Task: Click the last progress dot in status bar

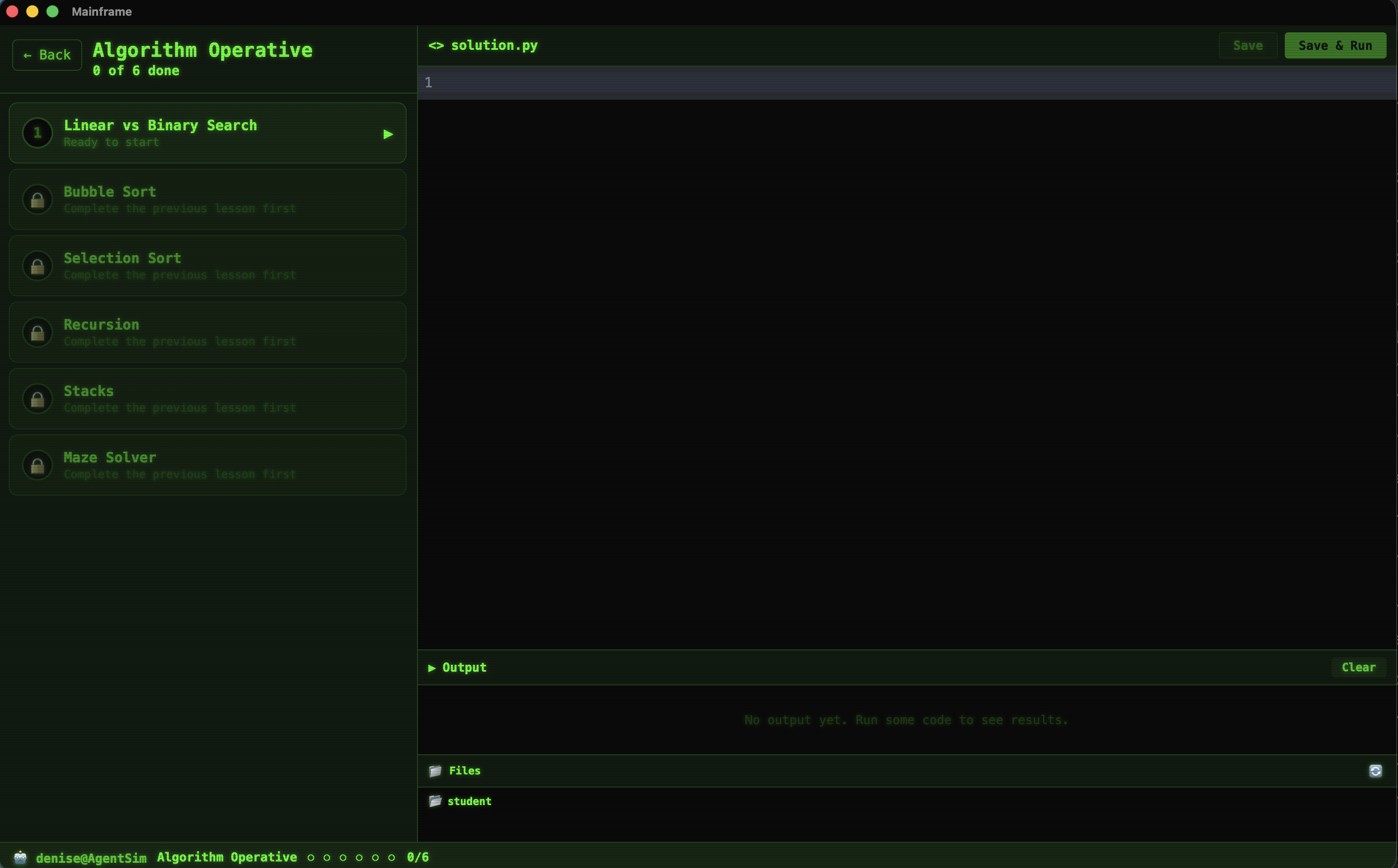Action: point(392,858)
